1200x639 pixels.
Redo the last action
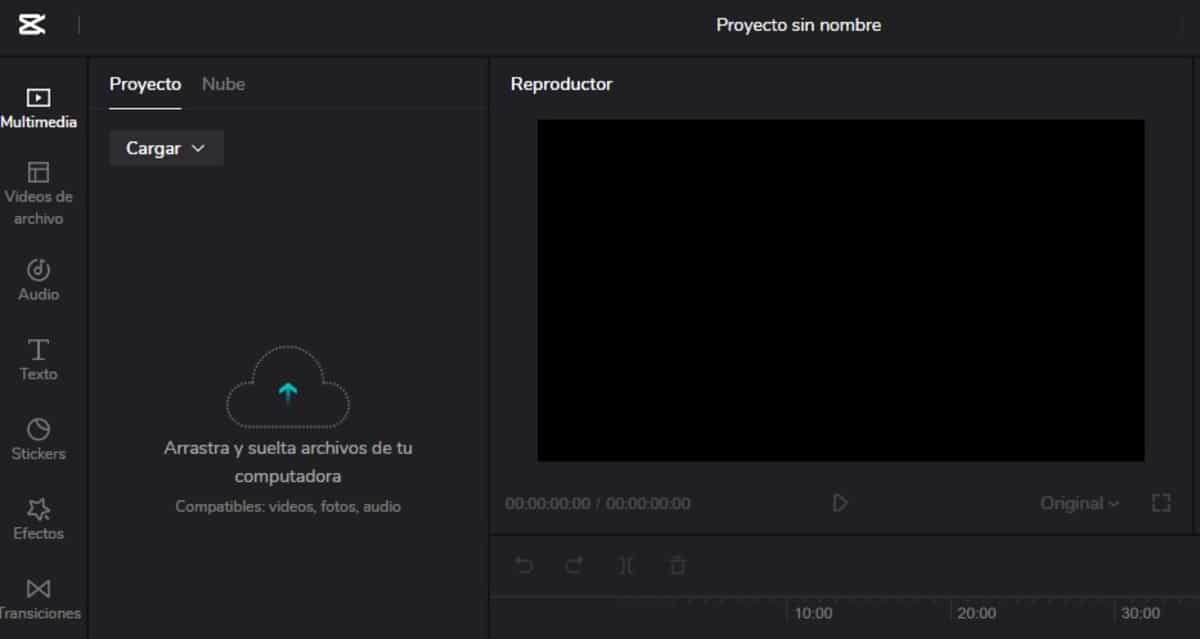coord(574,565)
